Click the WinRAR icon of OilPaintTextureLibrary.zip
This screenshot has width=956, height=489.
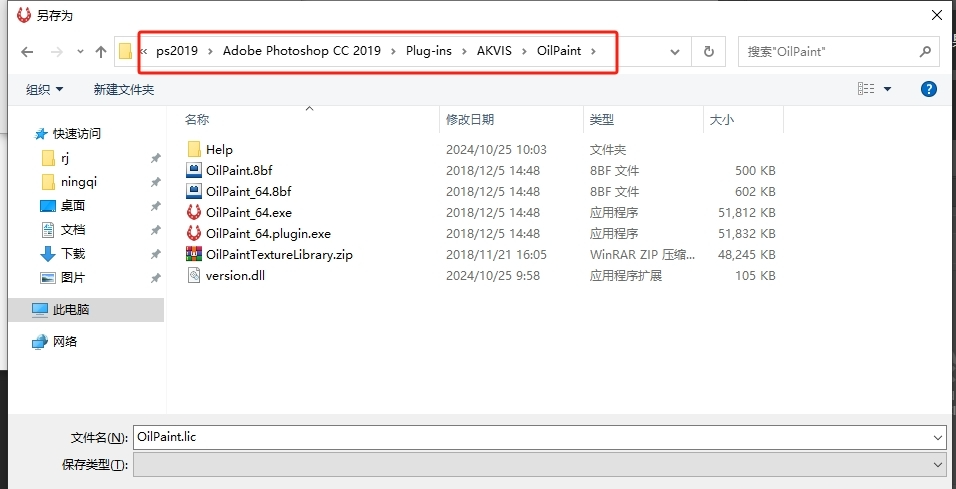coord(194,254)
